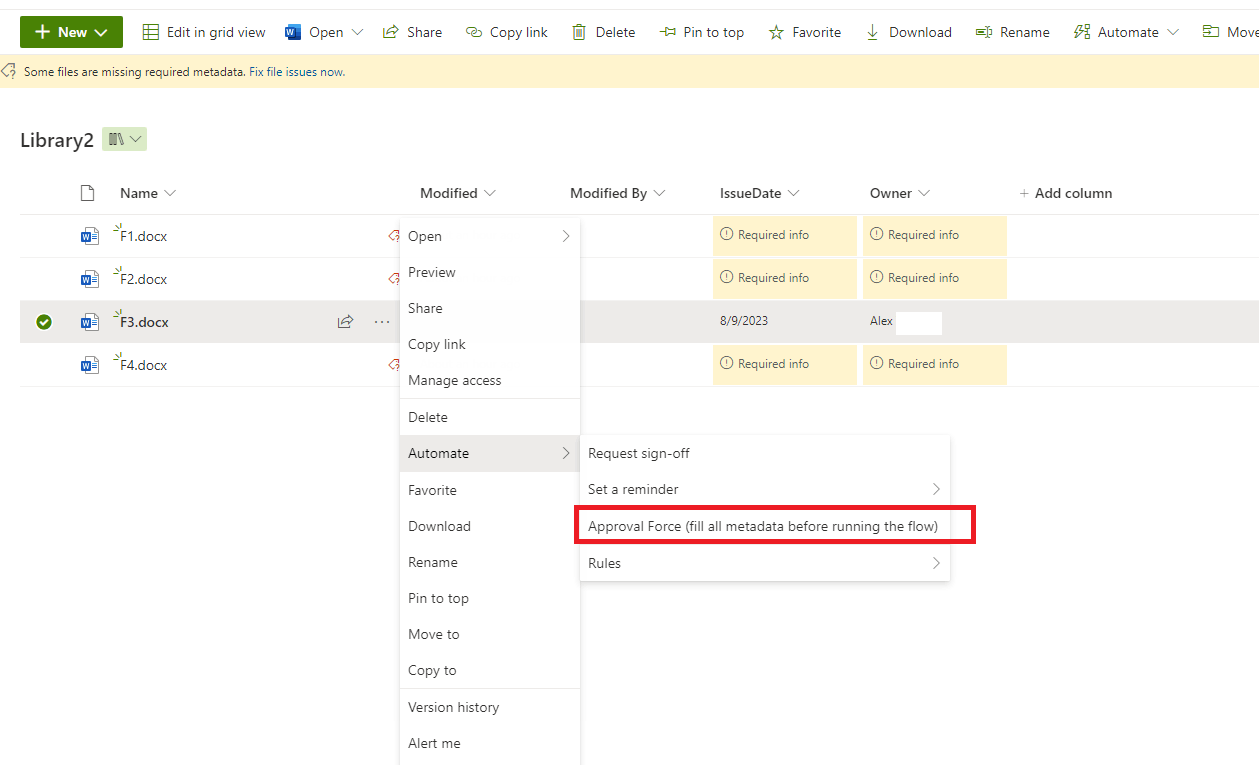Add a new column to the library
The image size is (1259, 765).
[x=1066, y=192]
